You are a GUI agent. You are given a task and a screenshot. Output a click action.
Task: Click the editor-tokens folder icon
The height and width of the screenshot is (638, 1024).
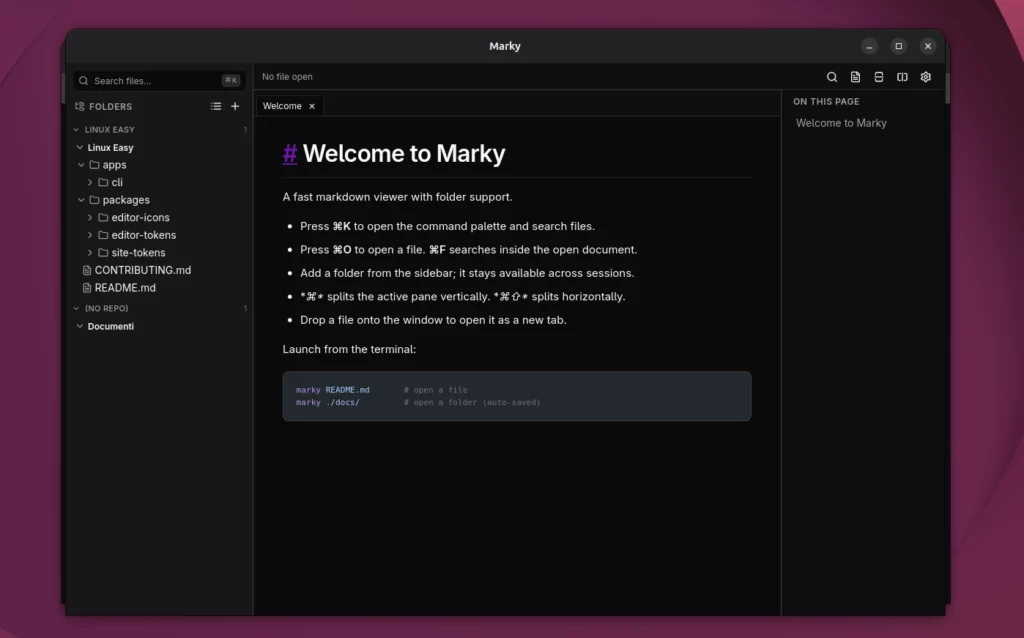pyautogui.click(x=103, y=235)
